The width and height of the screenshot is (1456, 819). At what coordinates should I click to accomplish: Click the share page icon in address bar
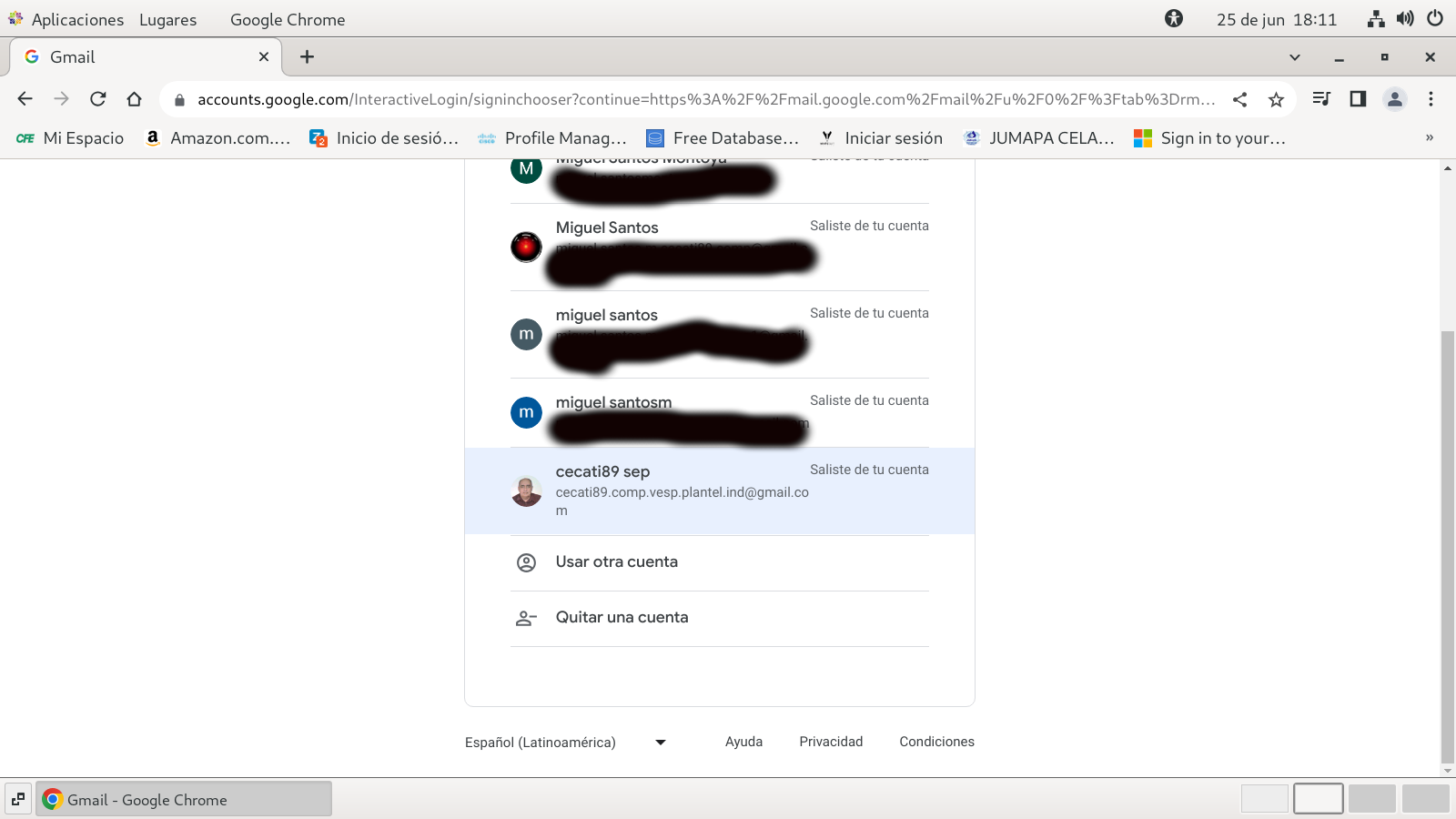pos(1239,99)
